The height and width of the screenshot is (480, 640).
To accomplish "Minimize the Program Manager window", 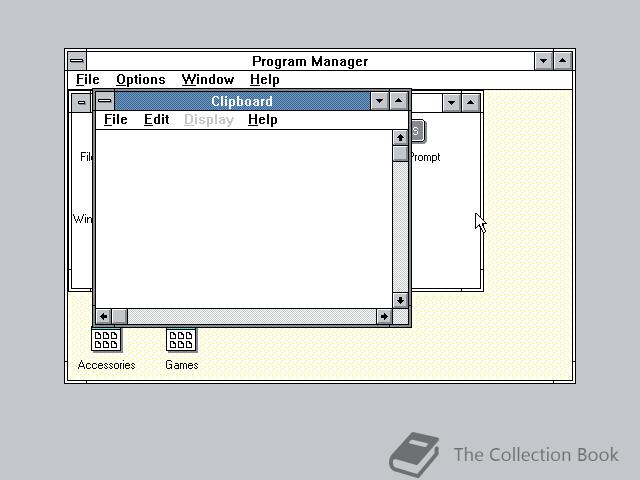I will (x=544, y=61).
